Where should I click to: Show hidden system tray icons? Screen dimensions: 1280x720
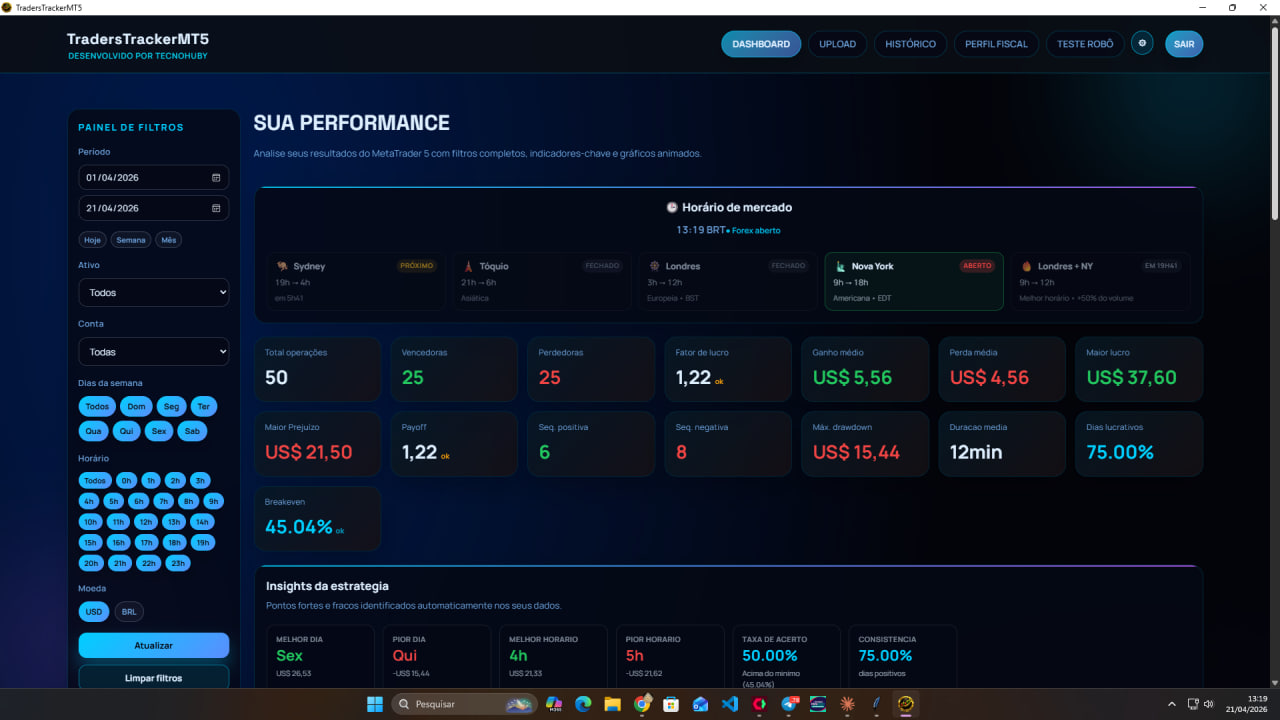[x=1172, y=704]
